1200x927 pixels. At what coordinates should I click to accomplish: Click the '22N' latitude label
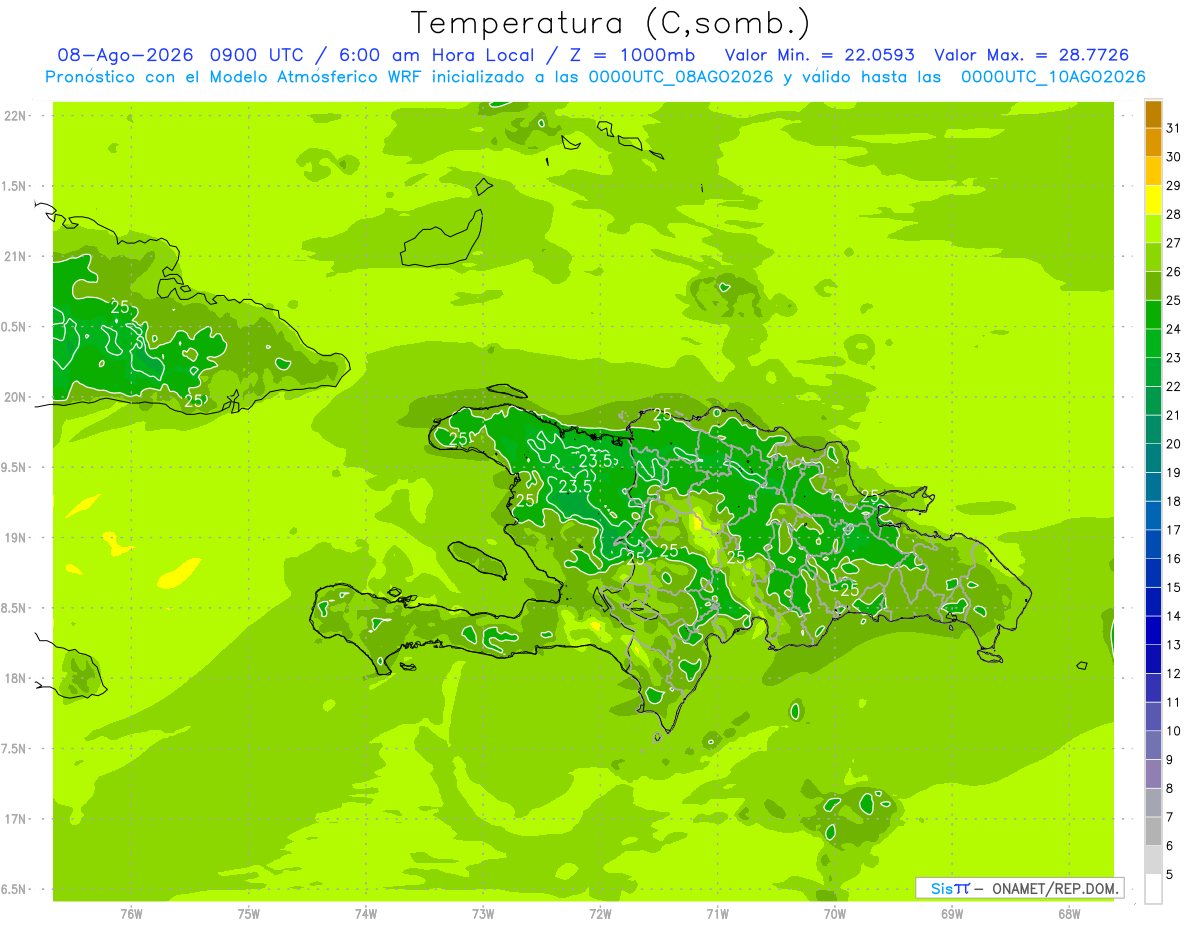click(15, 116)
